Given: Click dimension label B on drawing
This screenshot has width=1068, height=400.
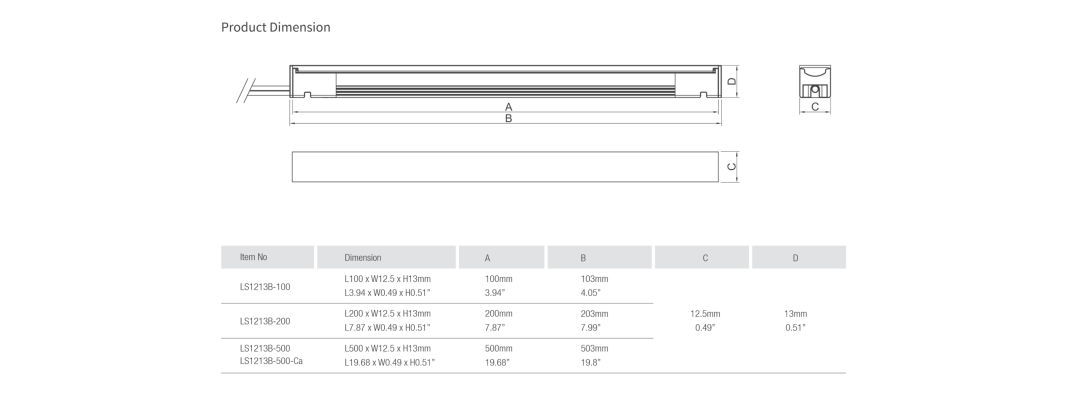Looking at the screenshot, I should 508,118.
